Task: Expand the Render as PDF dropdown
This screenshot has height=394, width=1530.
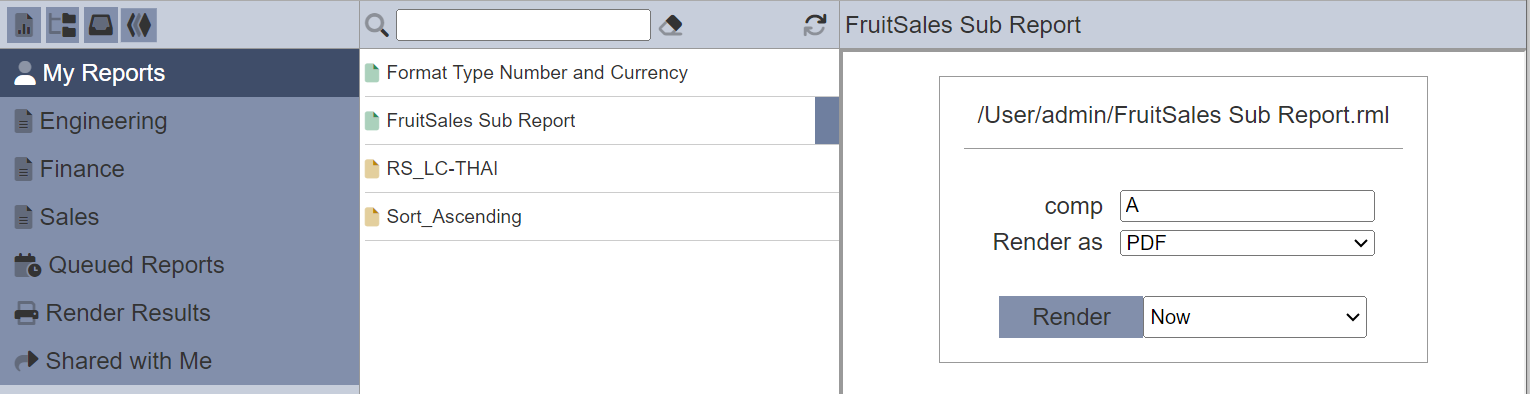Action: tap(1247, 243)
